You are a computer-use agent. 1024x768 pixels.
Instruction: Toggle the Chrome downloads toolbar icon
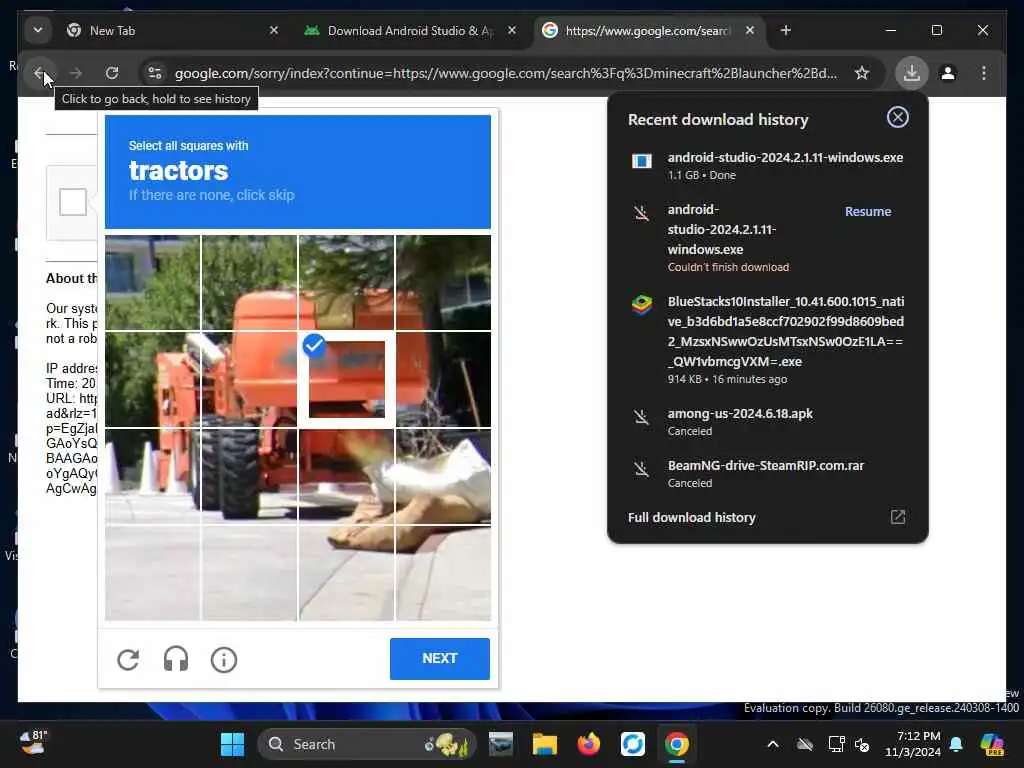[912, 73]
